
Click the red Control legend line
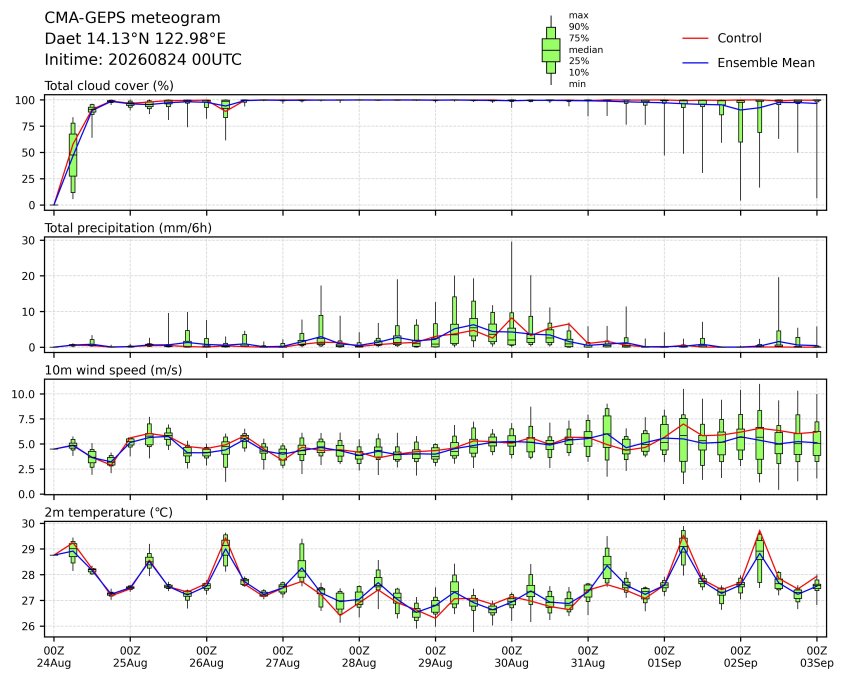695,38
